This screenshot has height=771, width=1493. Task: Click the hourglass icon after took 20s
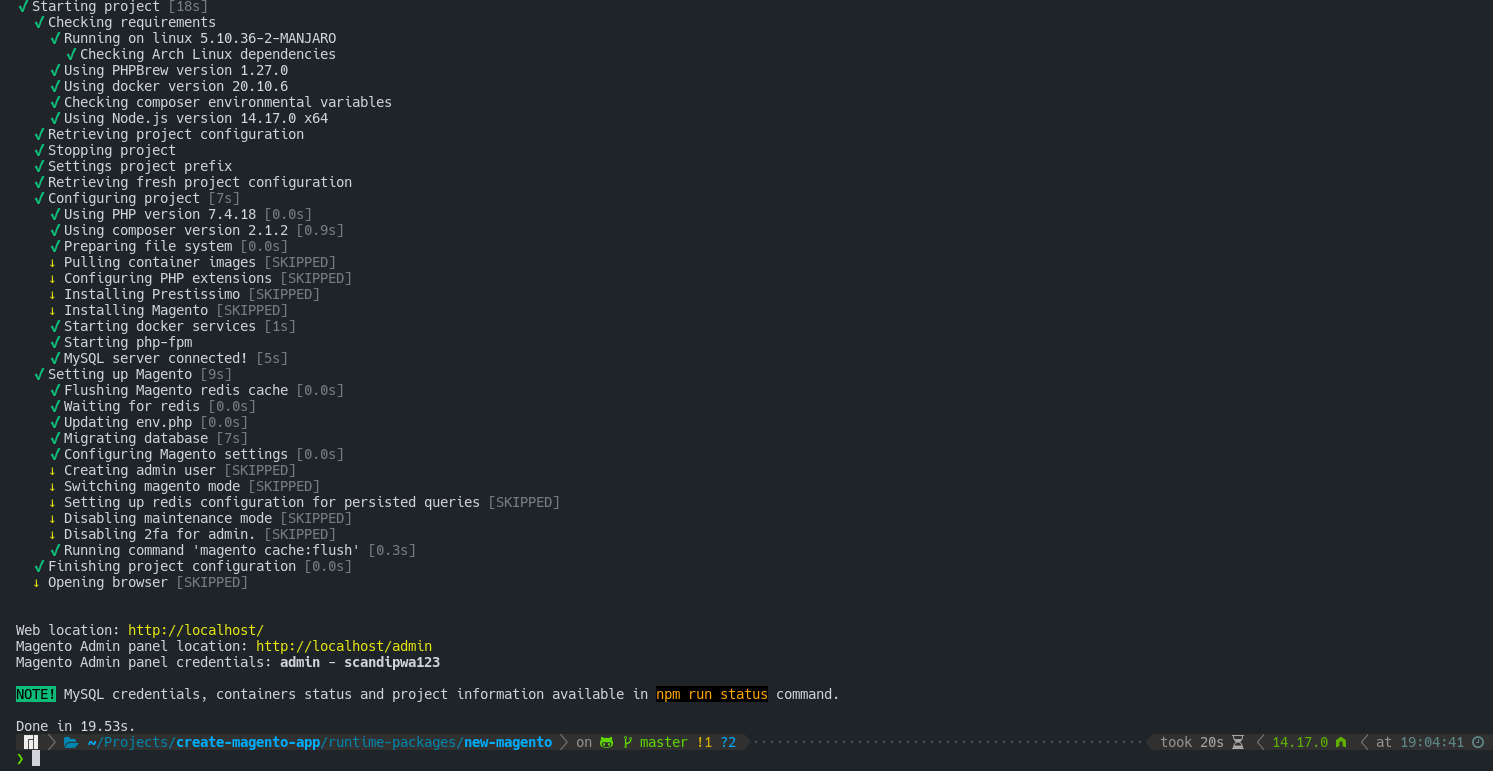[x=1238, y=742]
